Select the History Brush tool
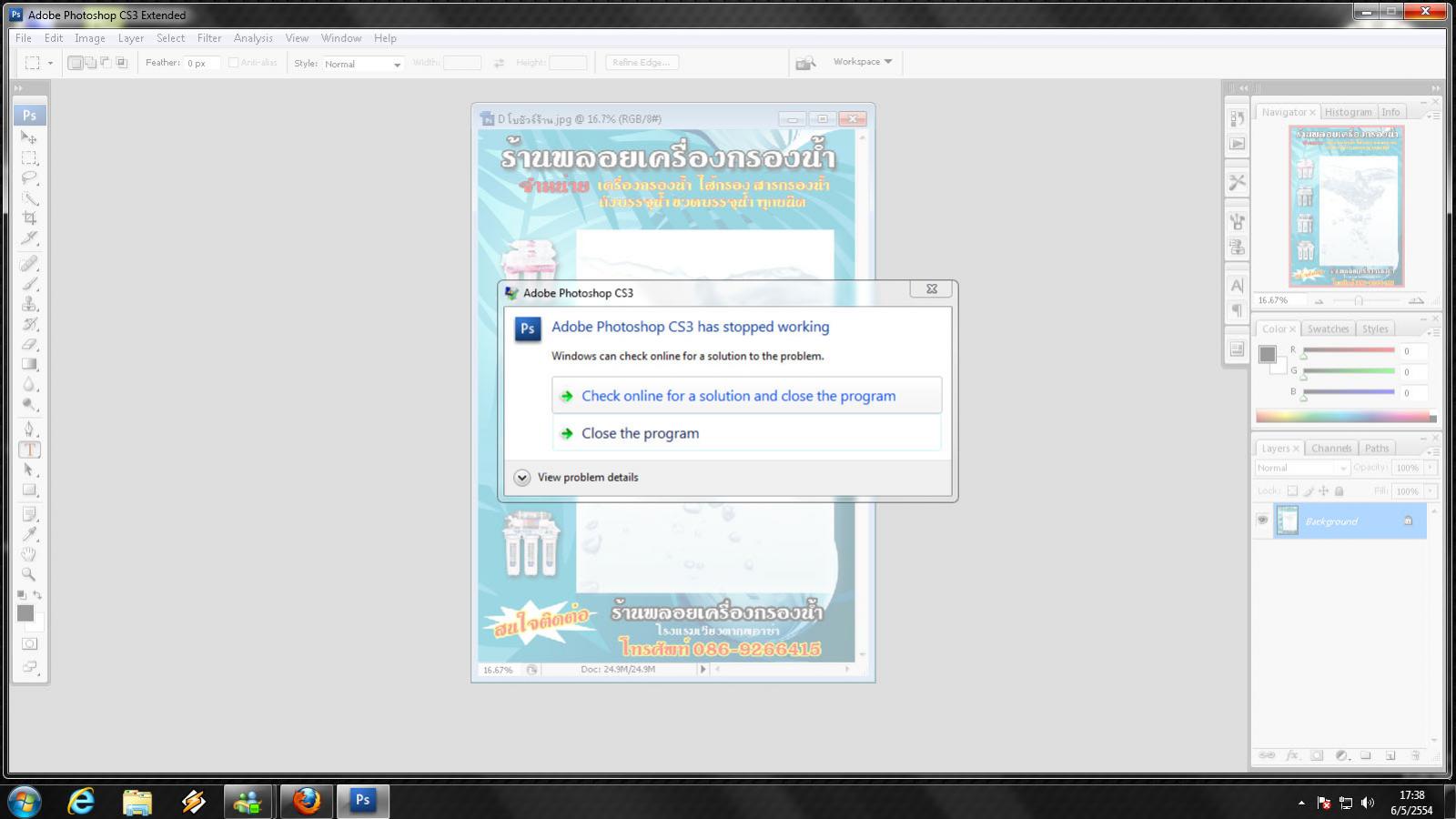1456x819 pixels. pos(29,324)
